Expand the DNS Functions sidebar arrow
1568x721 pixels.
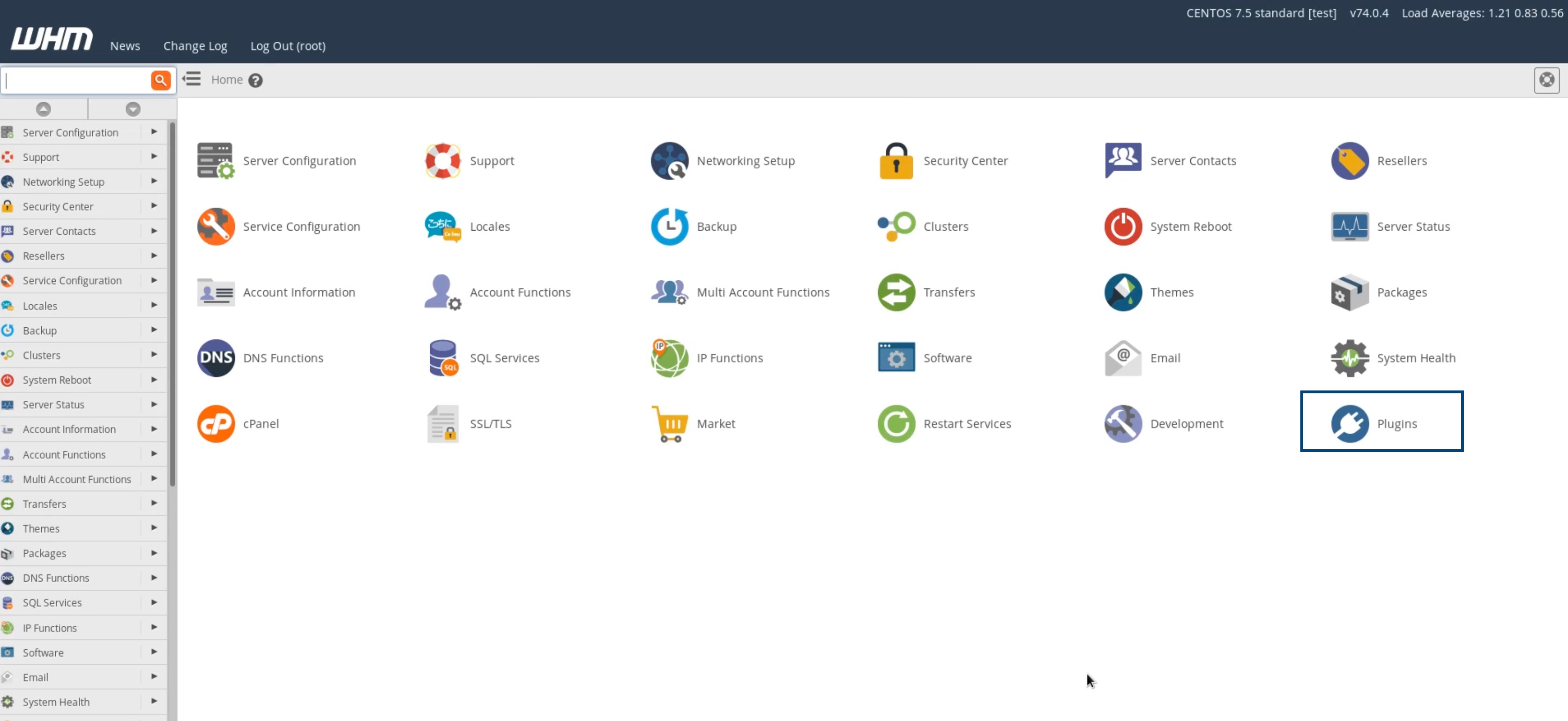[x=154, y=577]
